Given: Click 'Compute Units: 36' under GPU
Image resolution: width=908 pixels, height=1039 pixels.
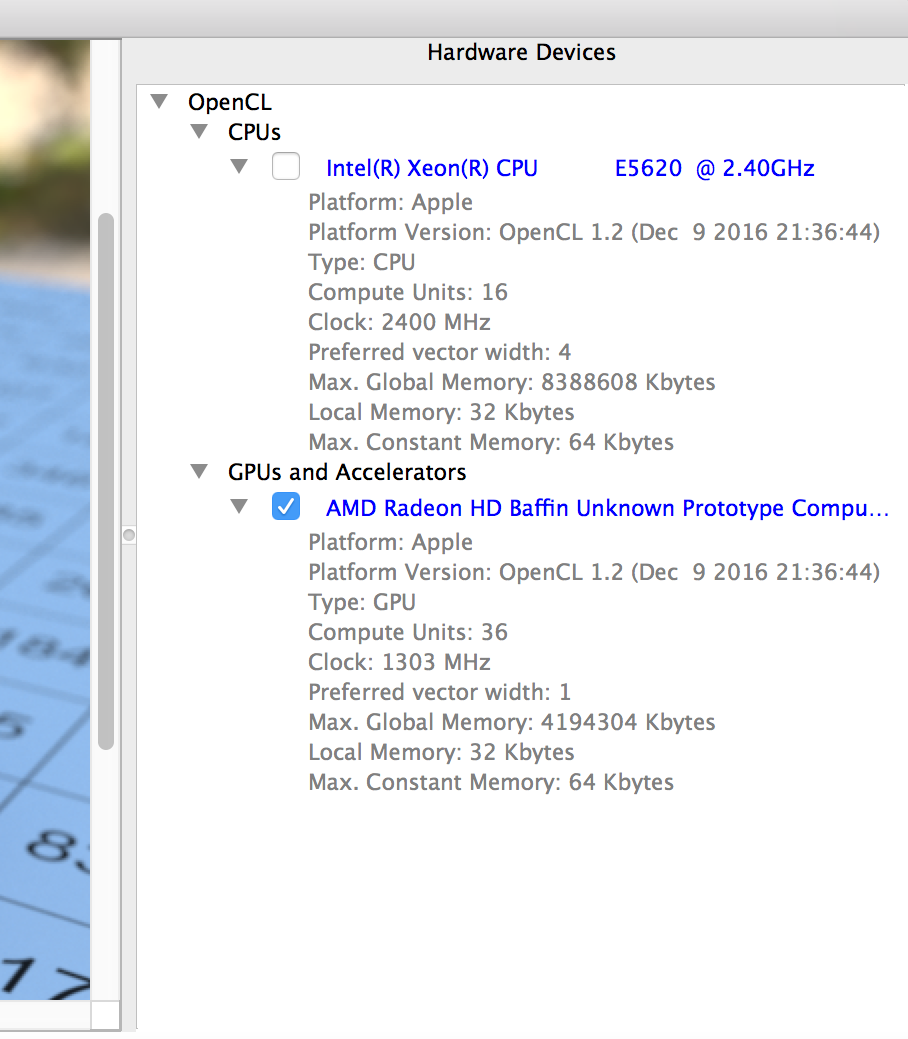Looking at the screenshot, I should [408, 632].
